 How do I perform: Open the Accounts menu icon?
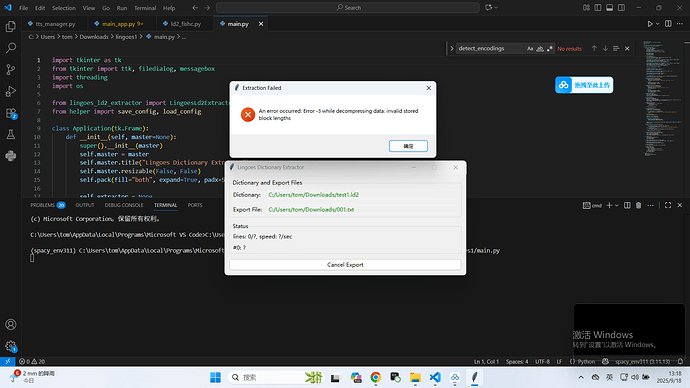point(11,325)
